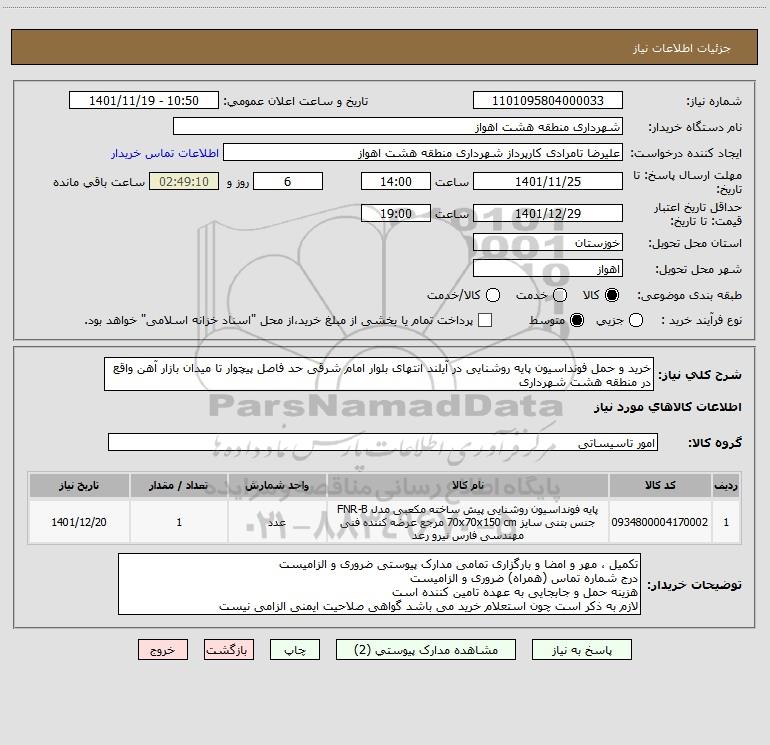
Task: Click the buyer name field شهرداری منطقه هشت اهواز
Action: pos(398,126)
